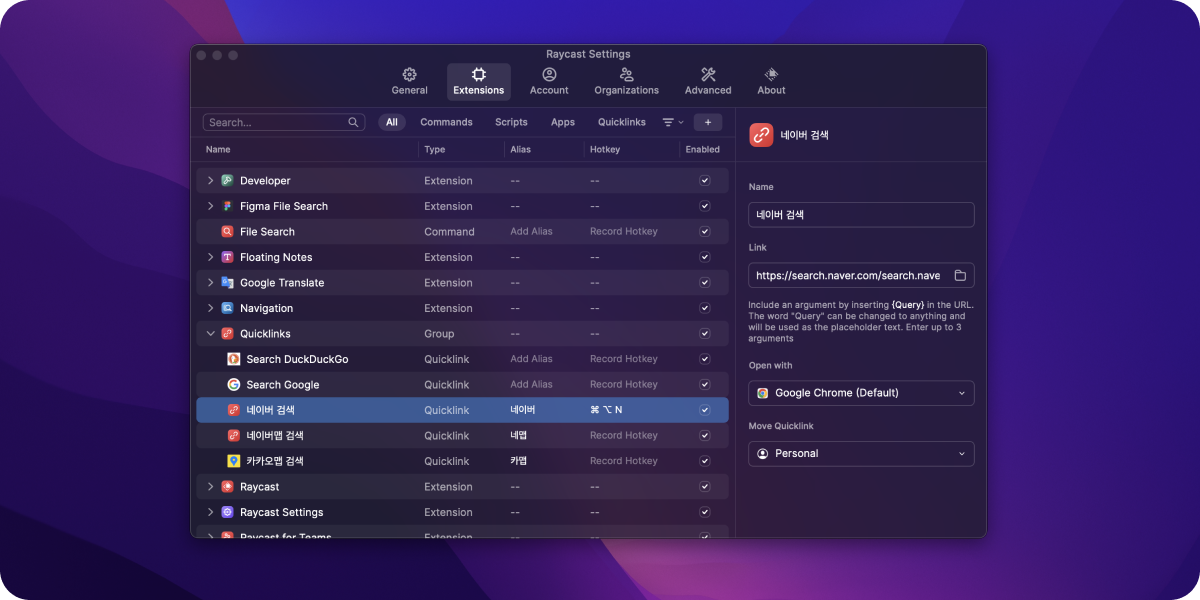Click the Google Translate icon
Image resolution: width=1200 pixels, height=600 pixels.
coord(227,283)
